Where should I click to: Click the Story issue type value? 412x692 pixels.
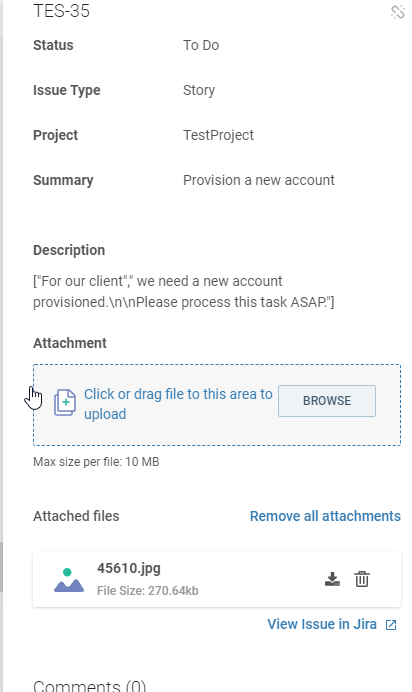tap(199, 90)
